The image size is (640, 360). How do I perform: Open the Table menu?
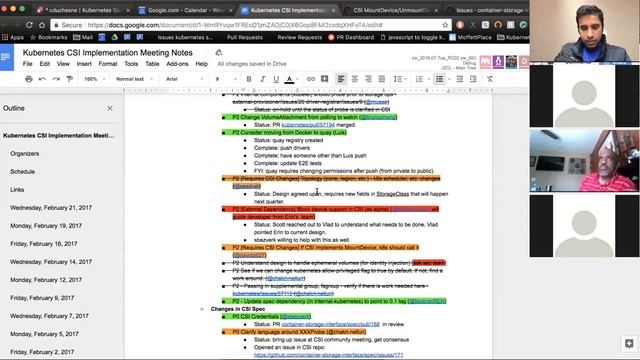(152, 64)
